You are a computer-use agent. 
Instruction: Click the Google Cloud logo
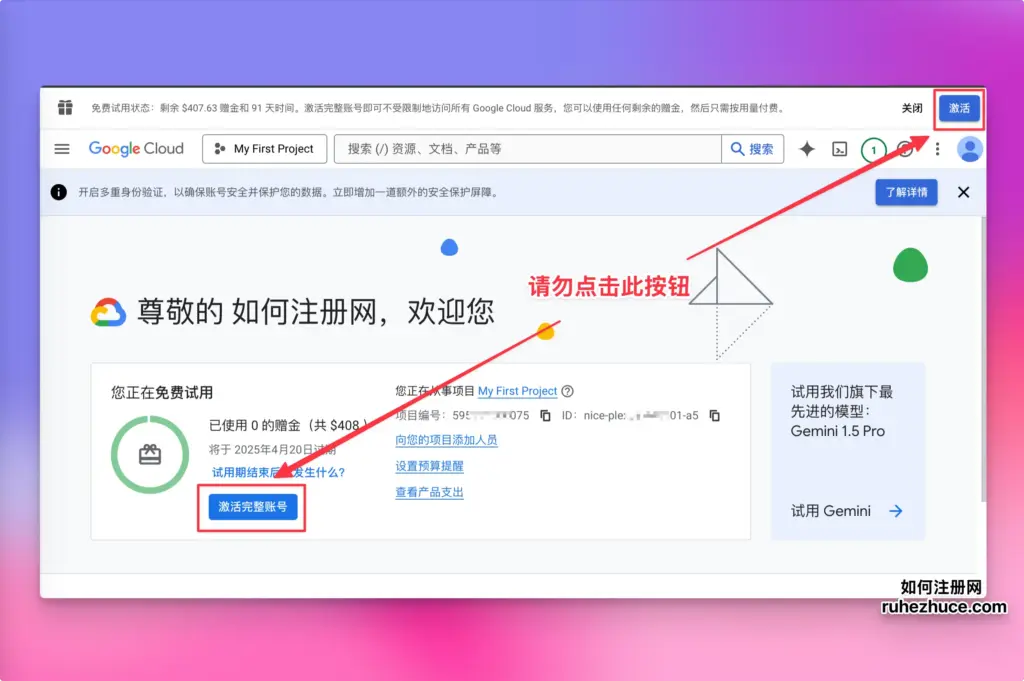136,149
